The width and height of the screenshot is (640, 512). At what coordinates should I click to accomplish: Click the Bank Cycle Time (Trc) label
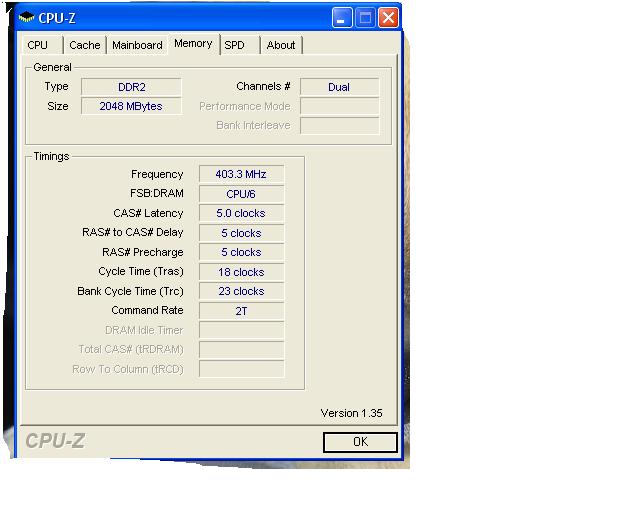click(130, 291)
